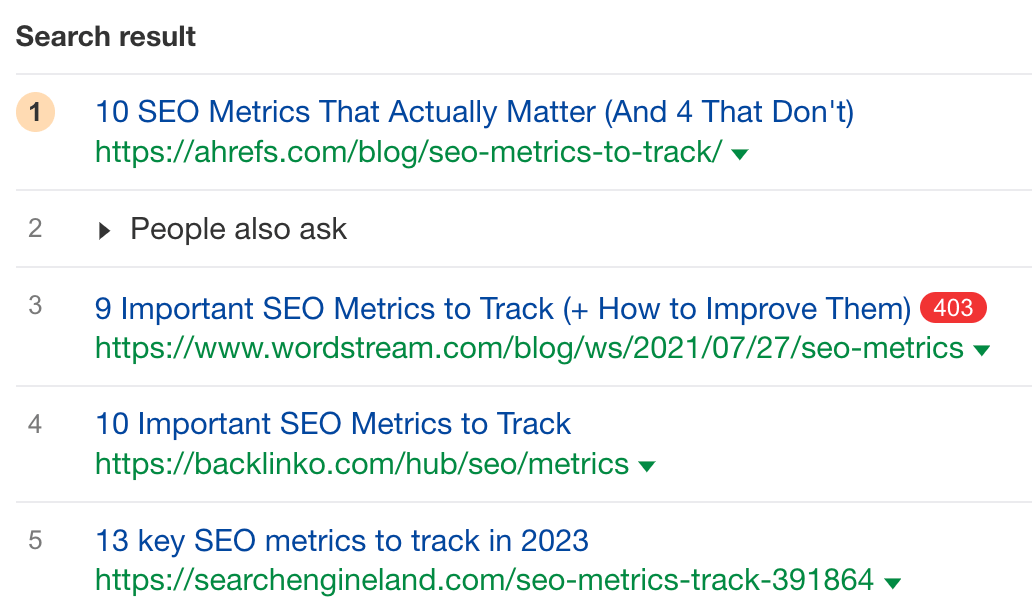The height and width of the screenshot is (612, 1032).
Task: Click the position number 2
Action: coord(35,229)
